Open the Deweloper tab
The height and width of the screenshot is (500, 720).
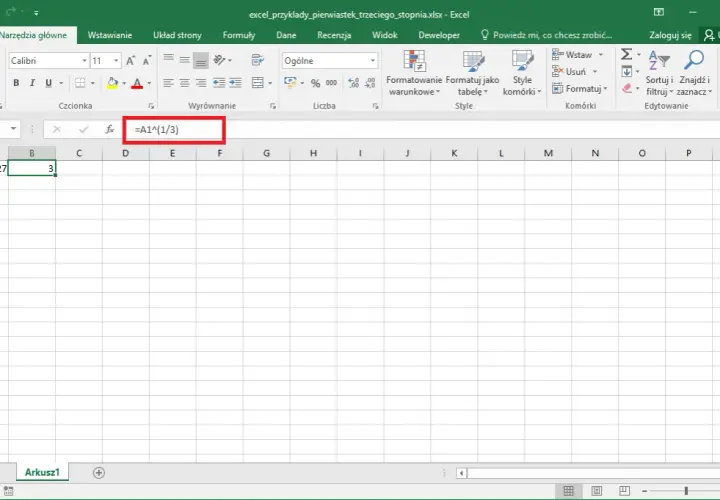(439, 35)
